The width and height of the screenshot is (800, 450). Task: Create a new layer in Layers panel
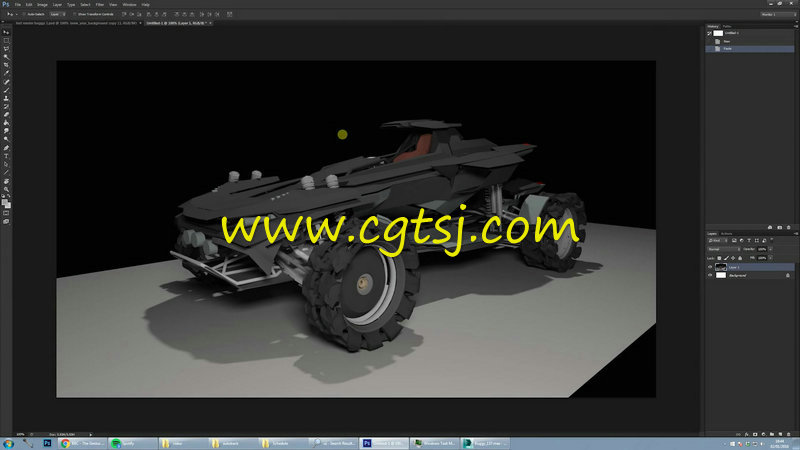click(780, 434)
